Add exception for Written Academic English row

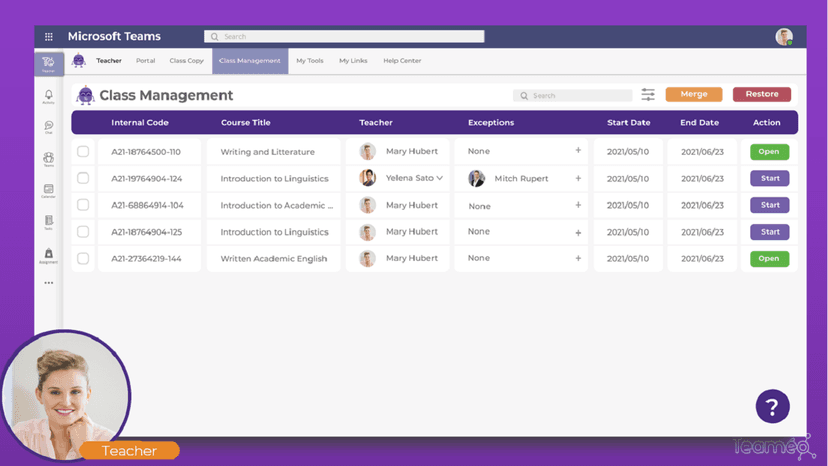point(578,258)
